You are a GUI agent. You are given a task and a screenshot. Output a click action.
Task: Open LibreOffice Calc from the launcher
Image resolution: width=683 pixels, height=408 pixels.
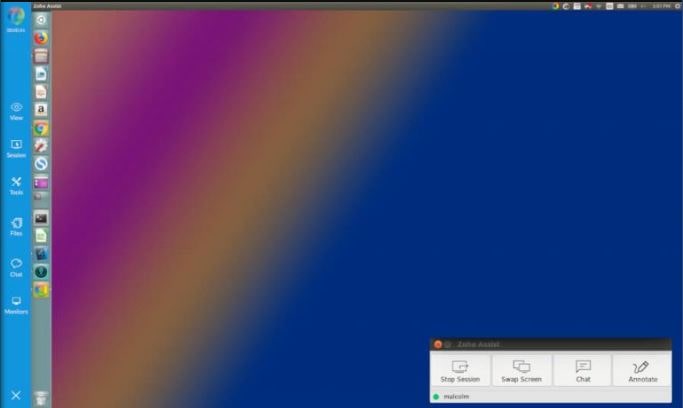[41, 236]
